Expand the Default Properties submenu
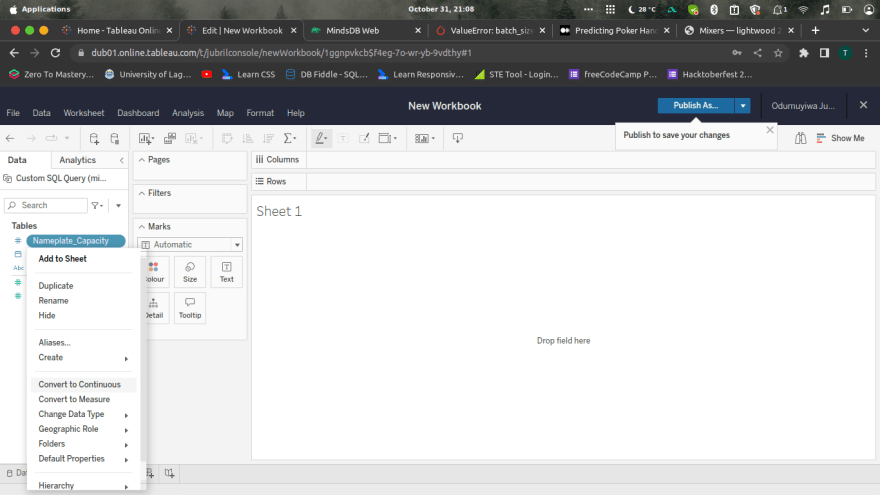This screenshot has width=880, height=495. [x=83, y=459]
